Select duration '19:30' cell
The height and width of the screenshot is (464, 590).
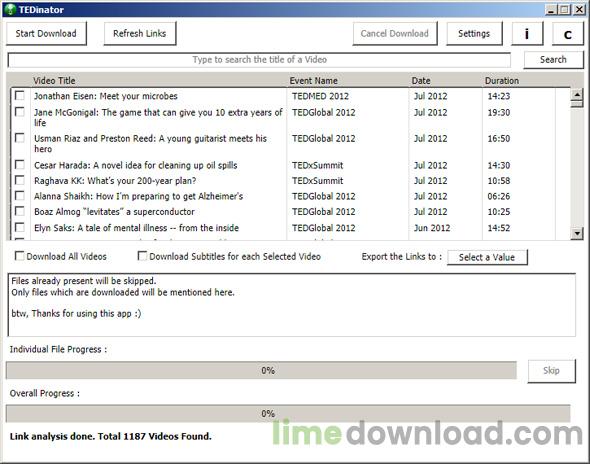(x=499, y=113)
